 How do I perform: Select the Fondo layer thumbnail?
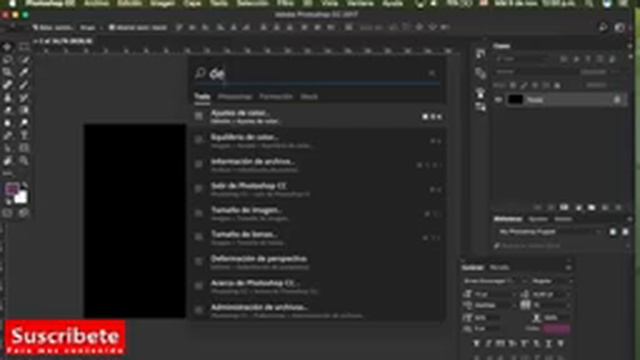516,99
